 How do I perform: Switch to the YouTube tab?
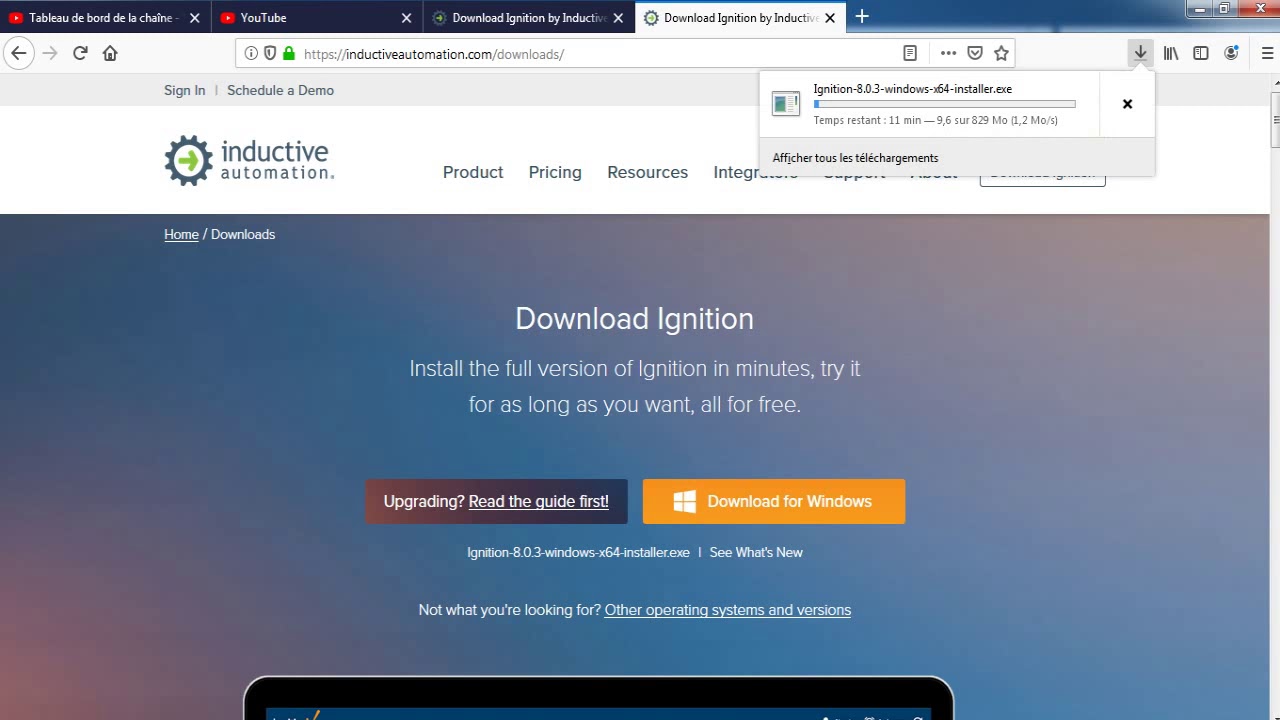click(x=317, y=17)
